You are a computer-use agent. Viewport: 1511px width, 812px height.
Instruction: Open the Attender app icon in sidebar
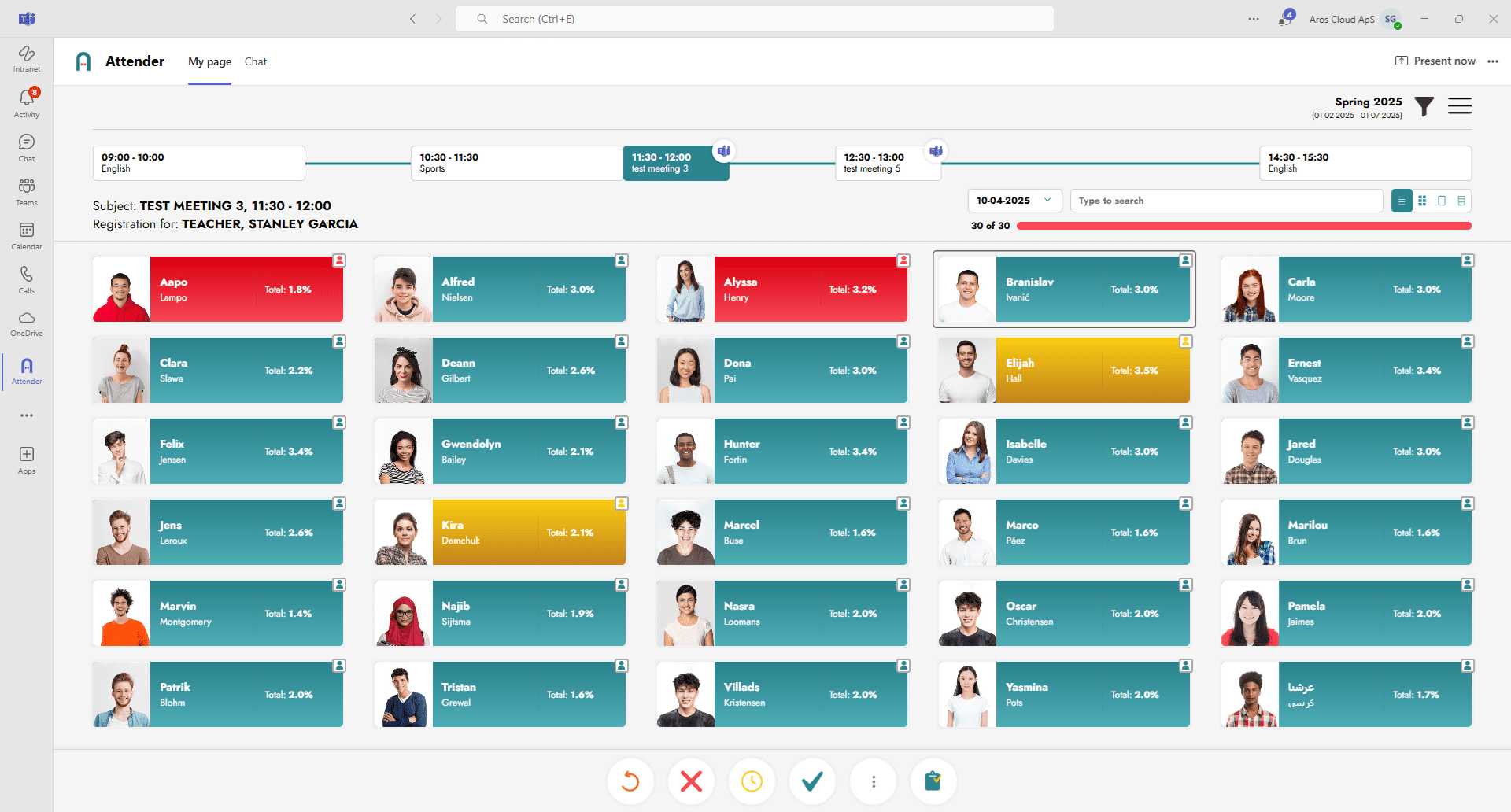26,370
